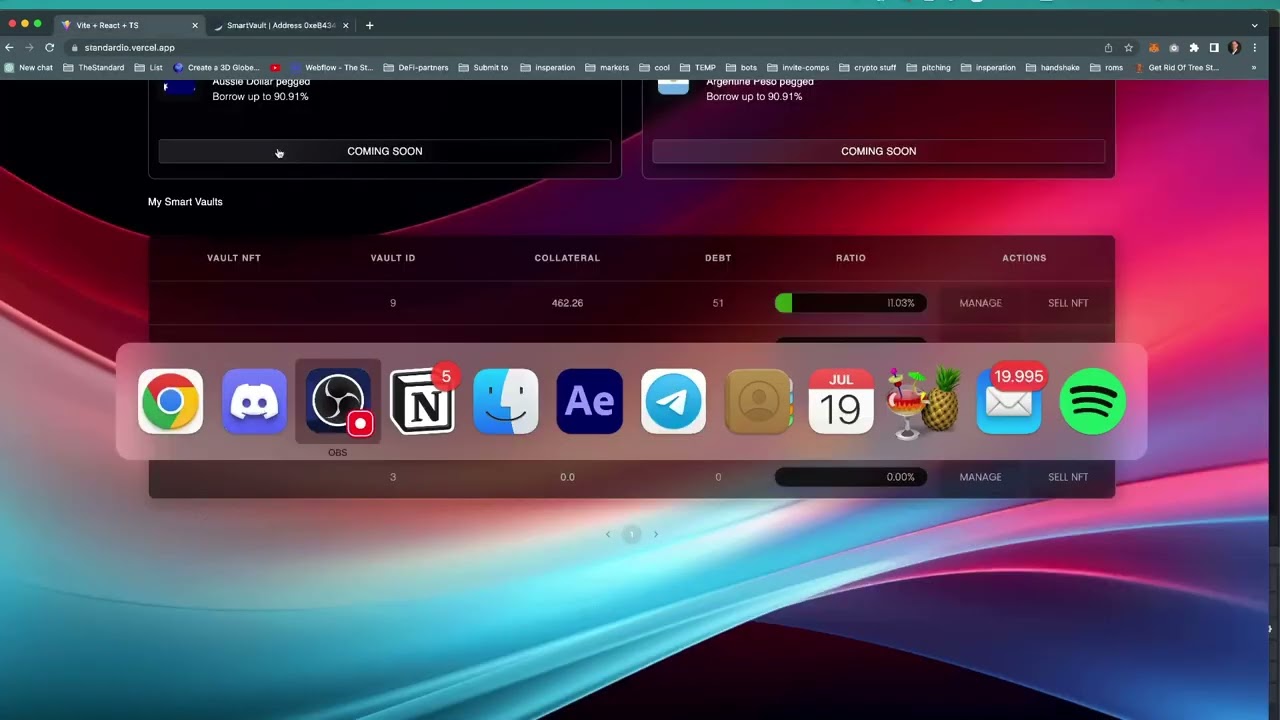Open Calendar showing Jul 19
This screenshot has width=1280, height=720.
click(x=841, y=402)
